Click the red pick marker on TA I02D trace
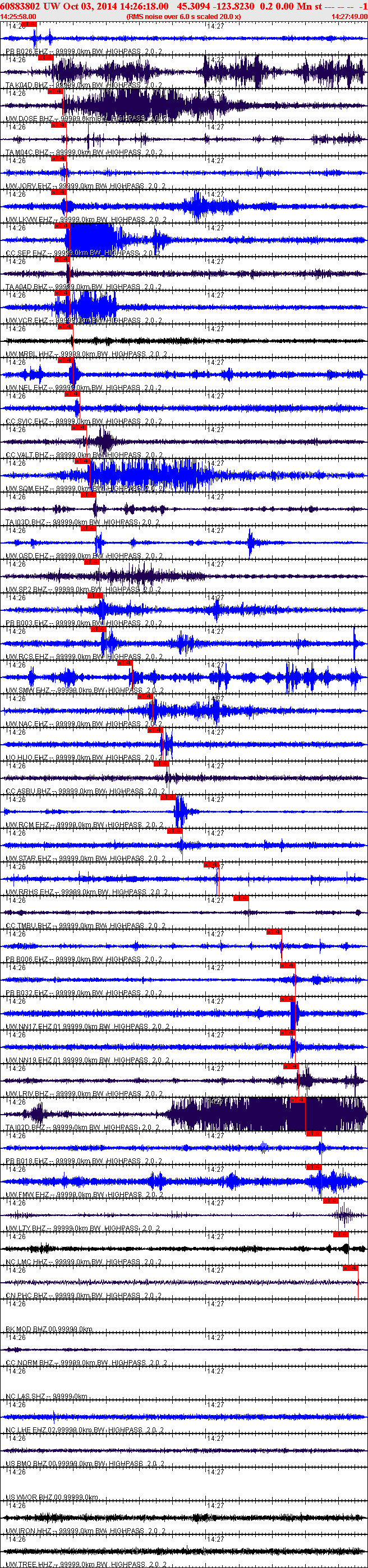368x1568 pixels. (x=297, y=1100)
